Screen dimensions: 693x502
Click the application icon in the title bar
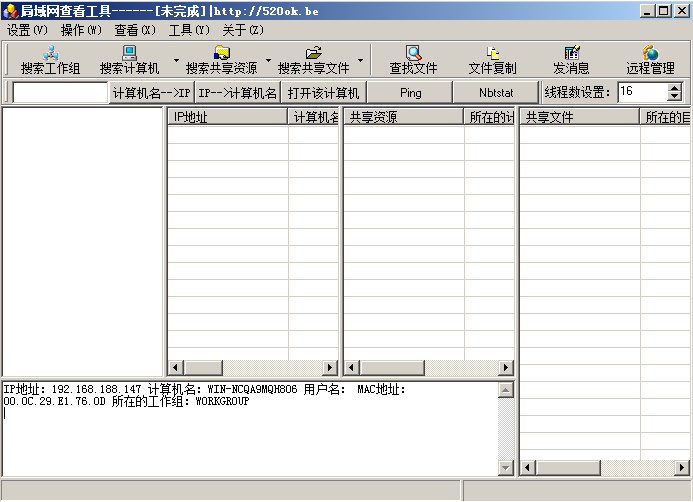[10, 11]
